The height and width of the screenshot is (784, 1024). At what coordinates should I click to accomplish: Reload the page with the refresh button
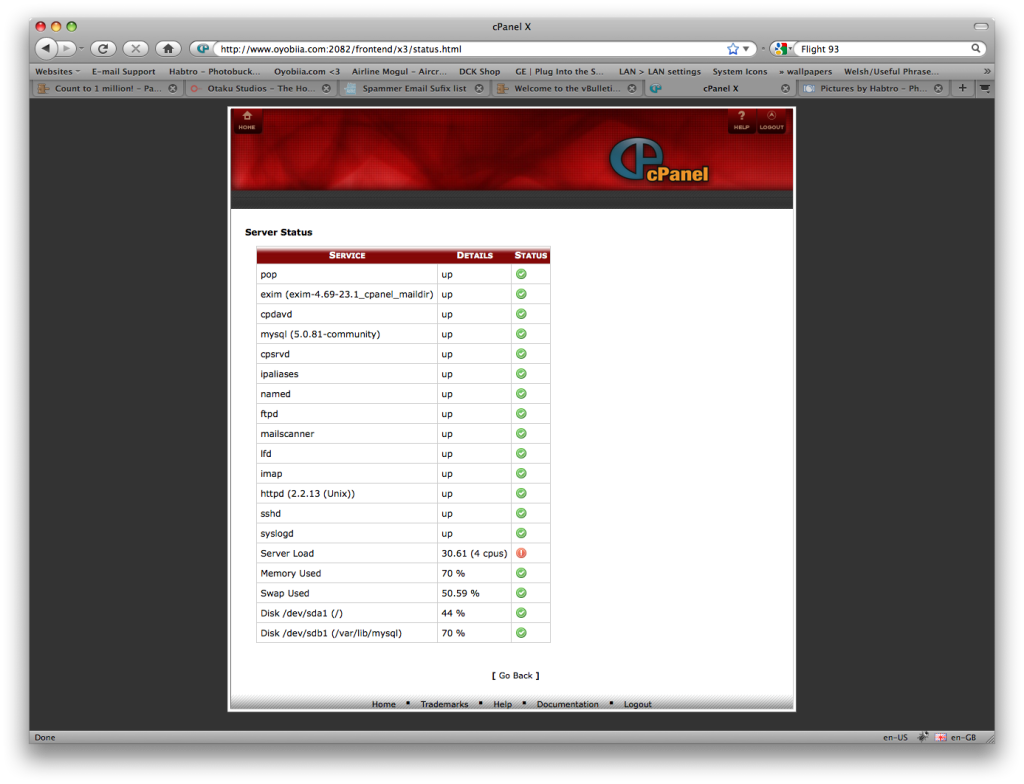click(x=103, y=48)
